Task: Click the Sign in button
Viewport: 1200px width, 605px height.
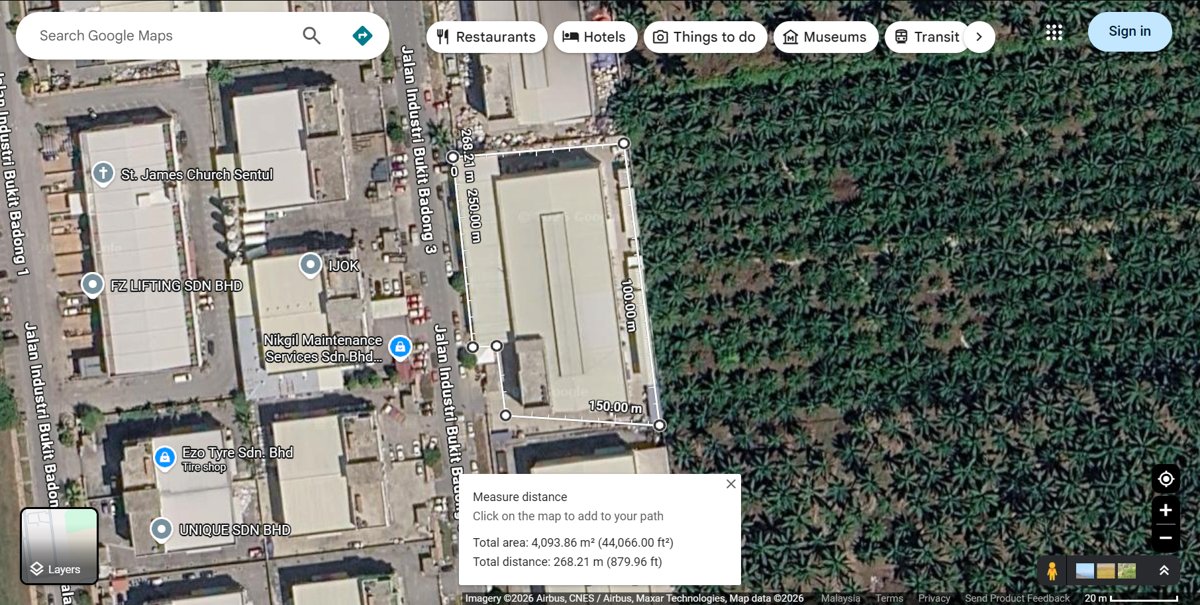Action: tap(1130, 32)
